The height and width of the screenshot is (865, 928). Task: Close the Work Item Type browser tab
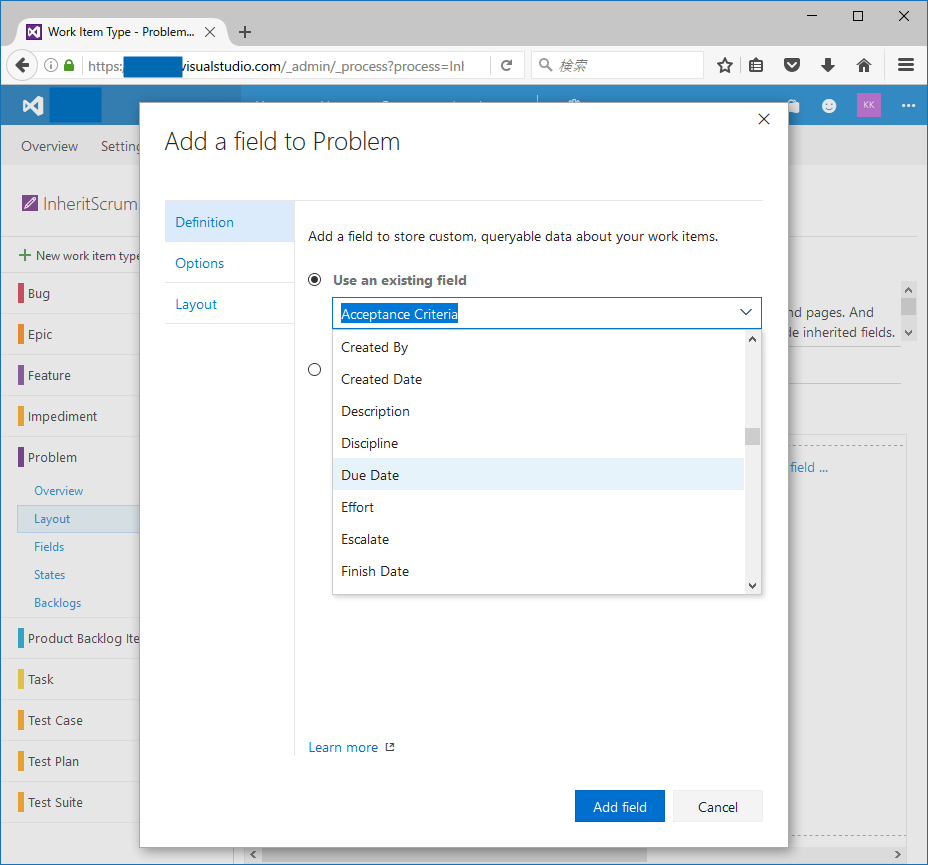210,32
